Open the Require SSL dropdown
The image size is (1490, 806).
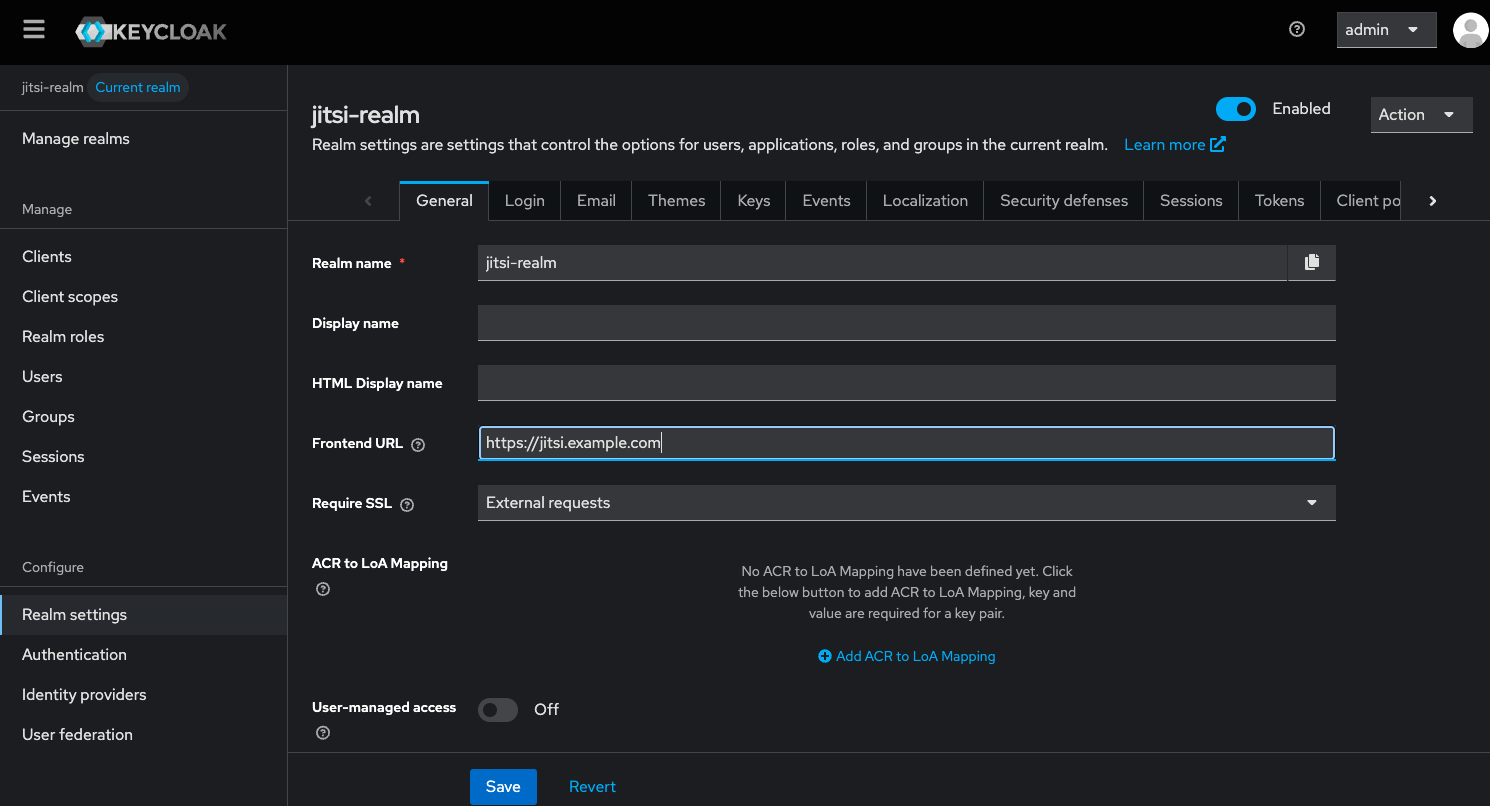906,503
